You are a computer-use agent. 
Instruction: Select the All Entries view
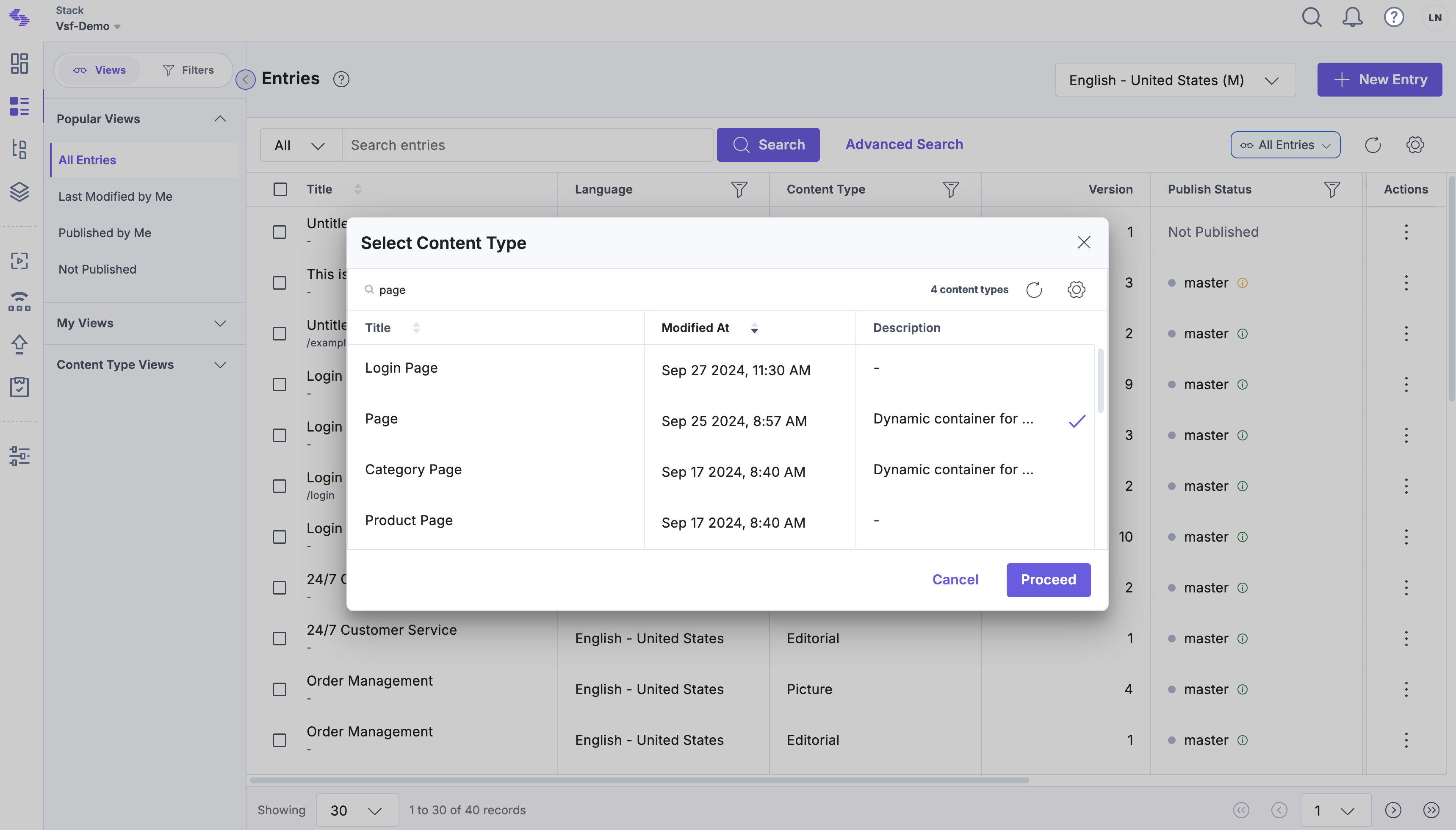pos(144,160)
